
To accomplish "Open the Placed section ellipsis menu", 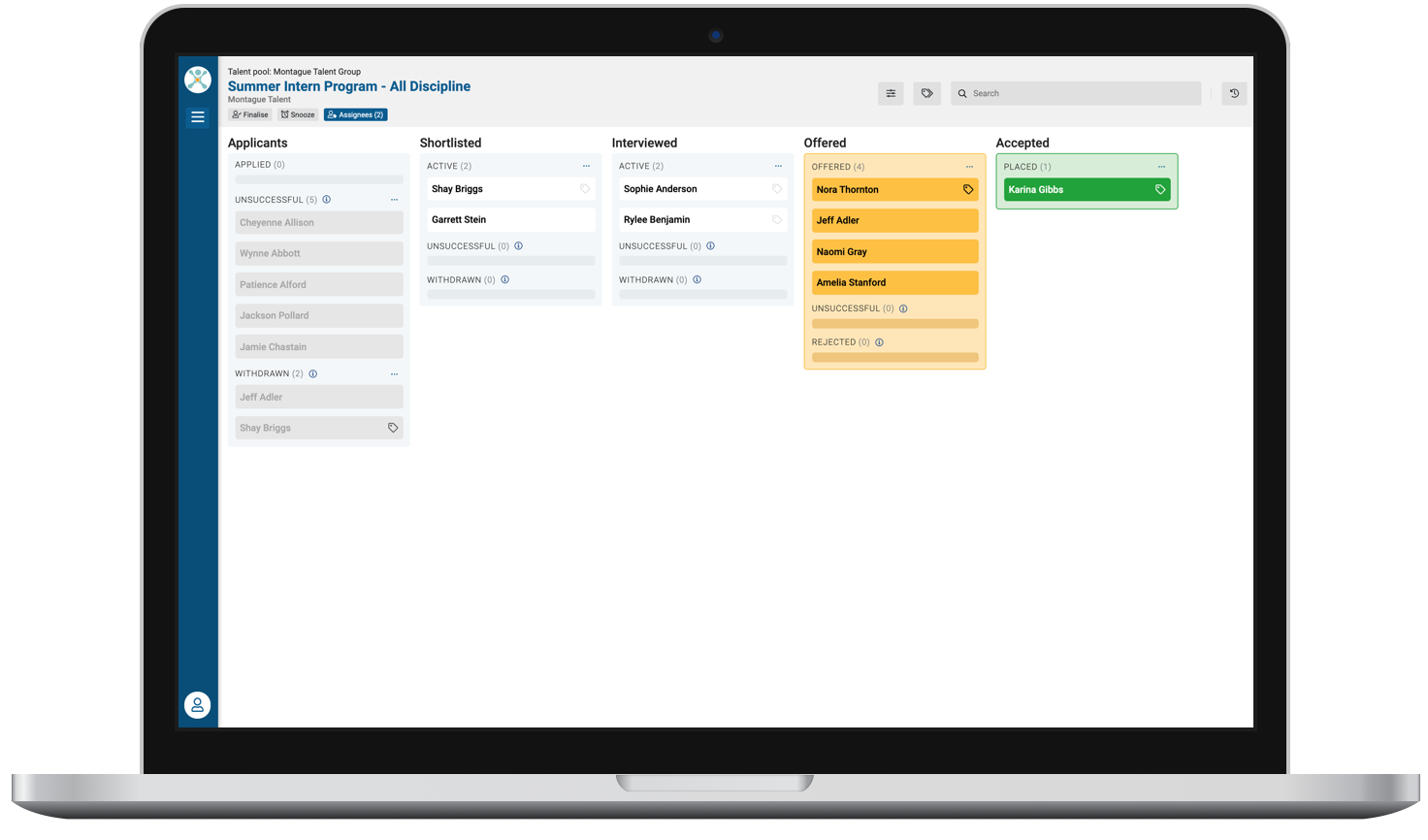I will click(1161, 167).
